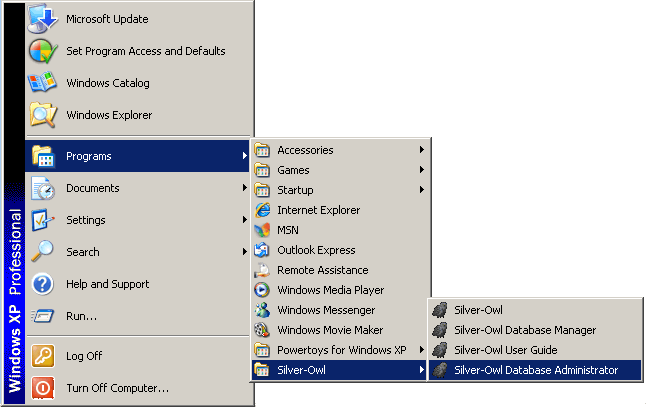646x407 pixels.
Task: Click the Outlook Express icon
Action: (262, 250)
